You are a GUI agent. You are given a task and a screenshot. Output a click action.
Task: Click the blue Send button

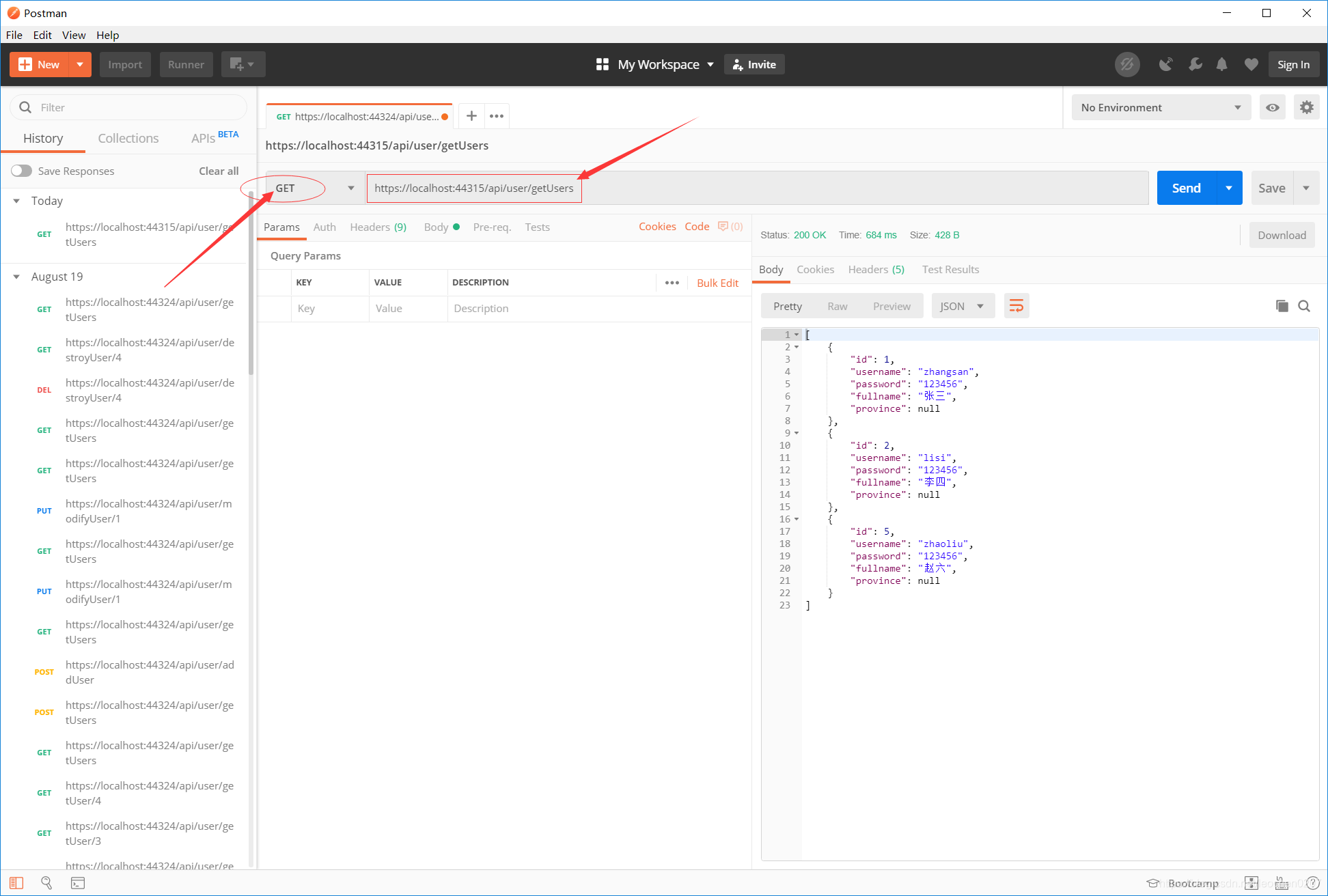coord(1186,188)
